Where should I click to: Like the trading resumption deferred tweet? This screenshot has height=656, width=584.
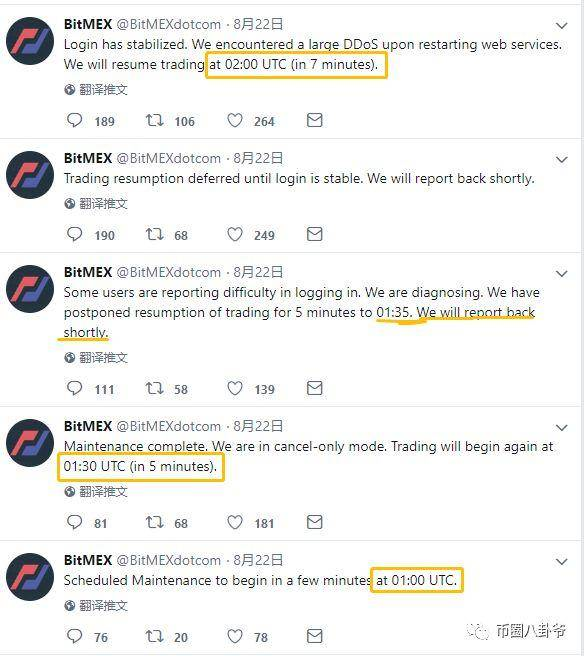[235, 234]
